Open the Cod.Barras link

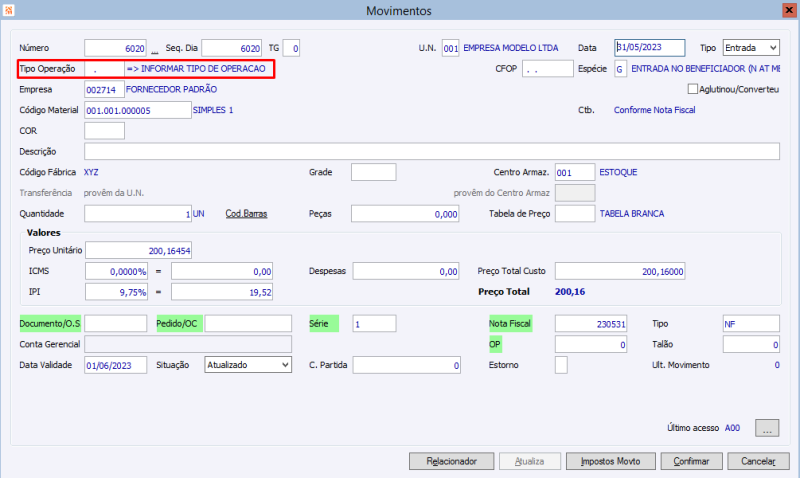pyautogui.click(x=246, y=214)
